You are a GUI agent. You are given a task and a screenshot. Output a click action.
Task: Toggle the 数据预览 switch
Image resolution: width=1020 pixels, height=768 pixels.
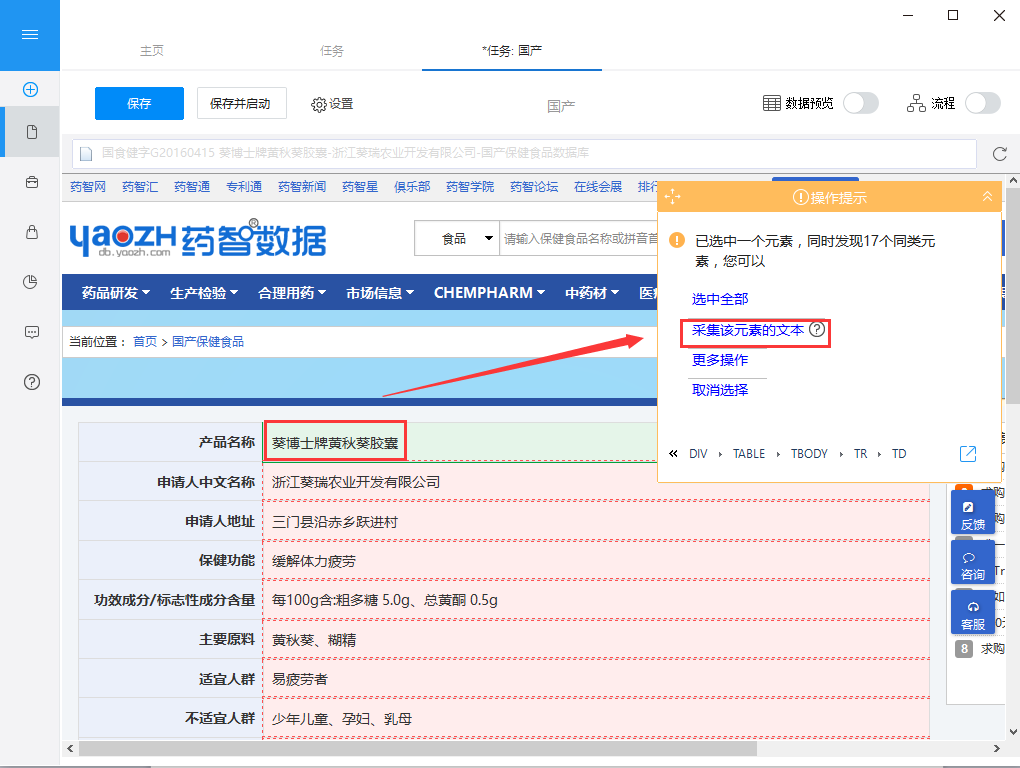861,103
